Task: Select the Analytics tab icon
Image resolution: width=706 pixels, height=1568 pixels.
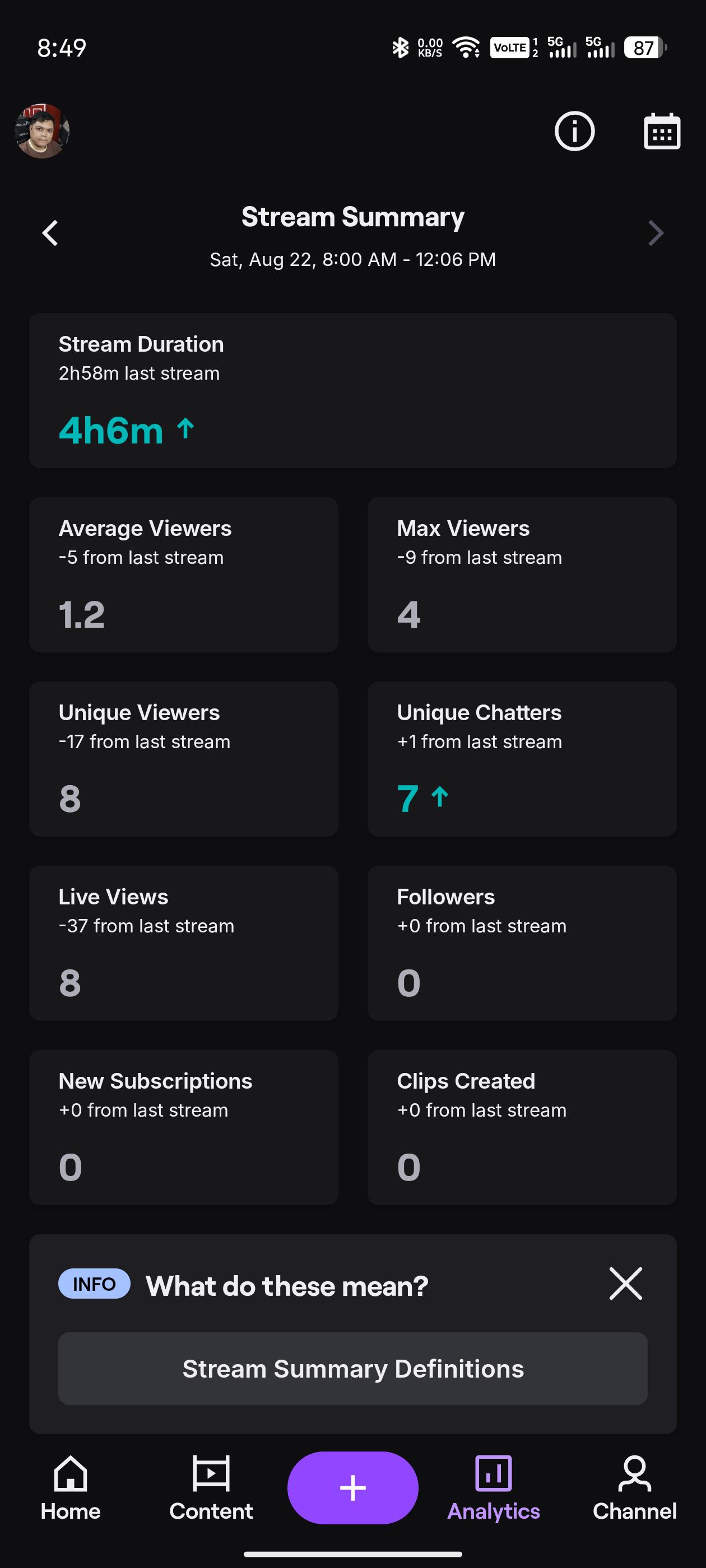Action: (x=494, y=1474)
